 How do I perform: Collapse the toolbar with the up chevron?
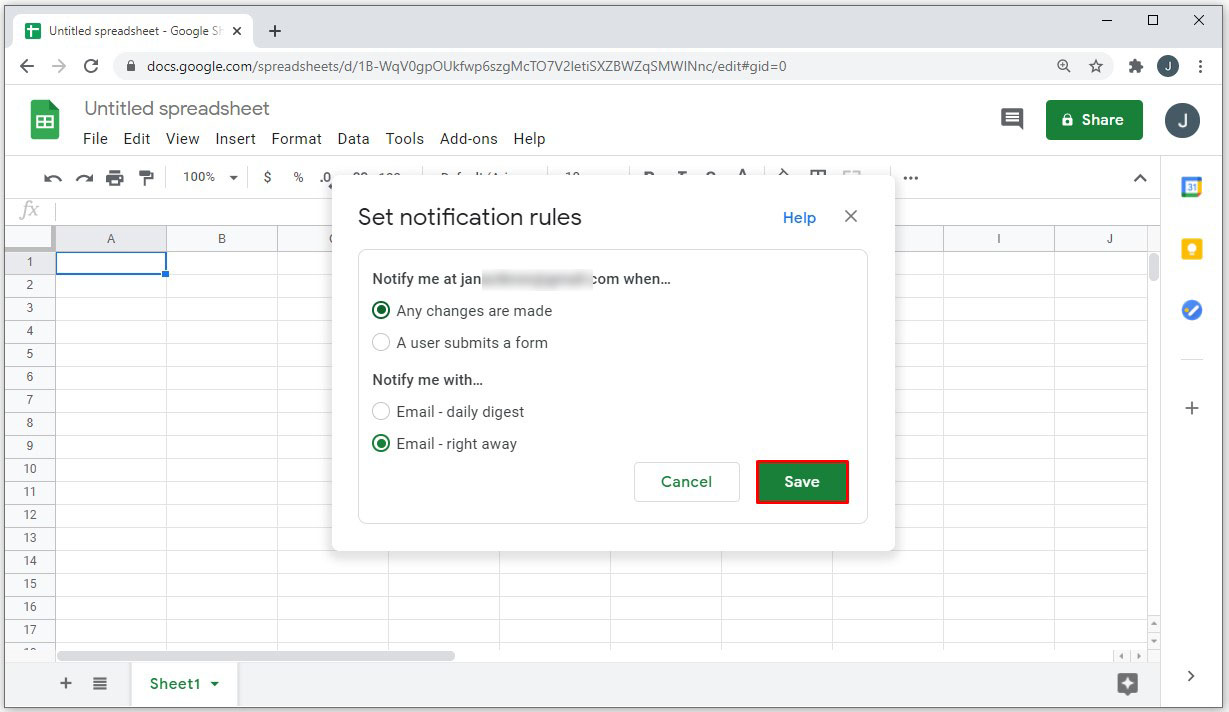coord(1139,178)
